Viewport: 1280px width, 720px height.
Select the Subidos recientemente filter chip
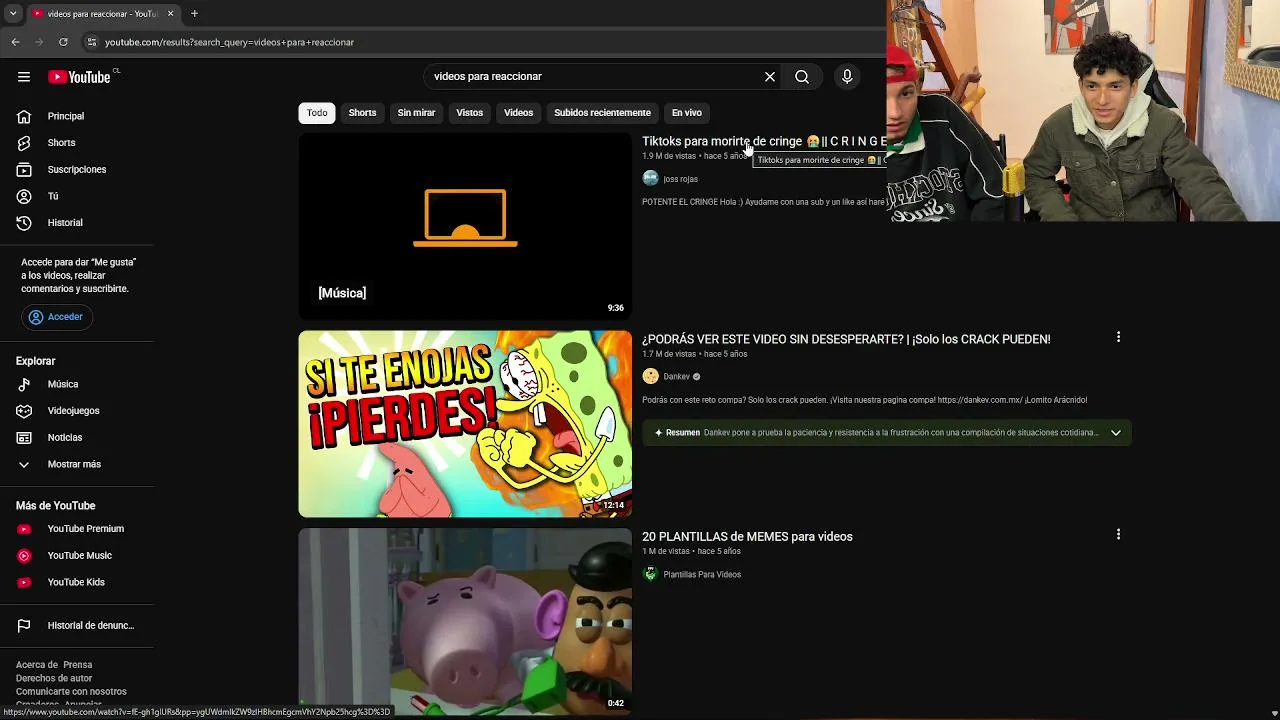coord(602,113)
